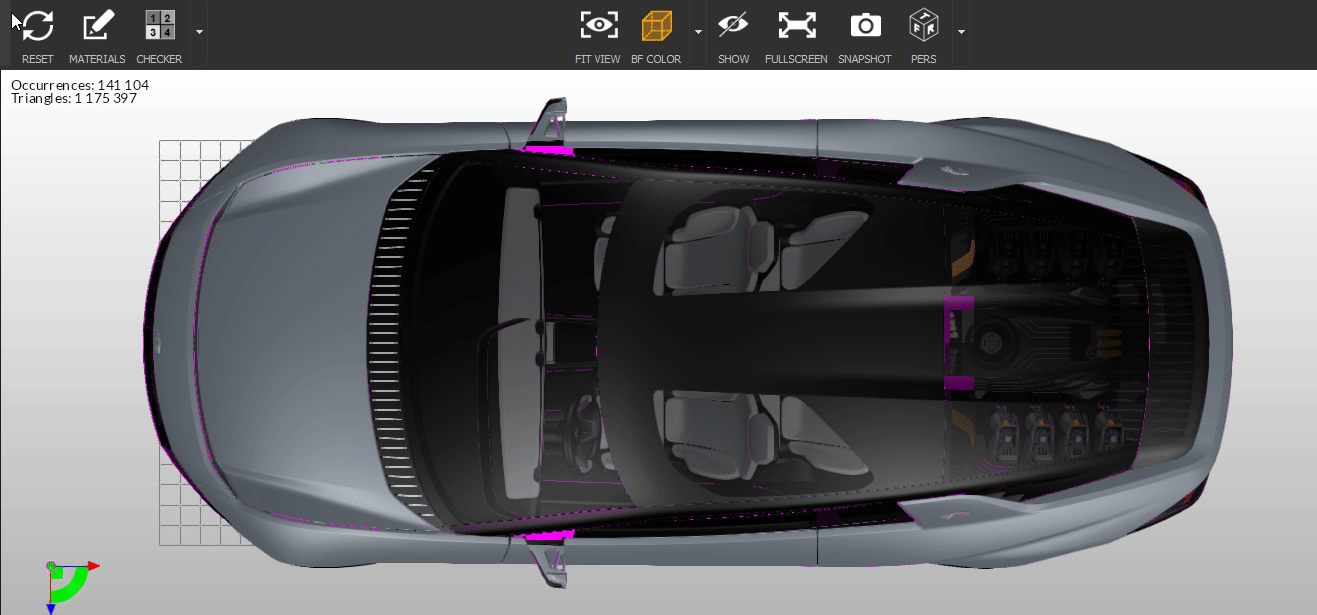Expand the dropdown arrow beside Checker
The image size is (1317, 615).
click(x=199, y=32)
